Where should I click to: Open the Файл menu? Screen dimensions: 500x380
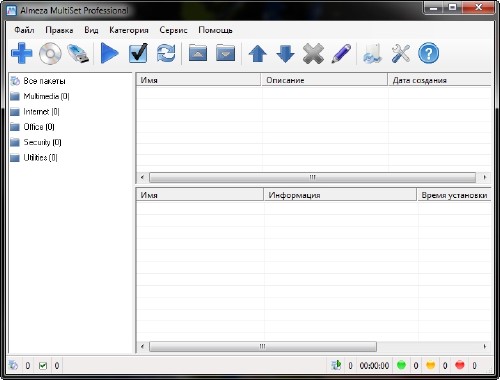click(24, 30)
